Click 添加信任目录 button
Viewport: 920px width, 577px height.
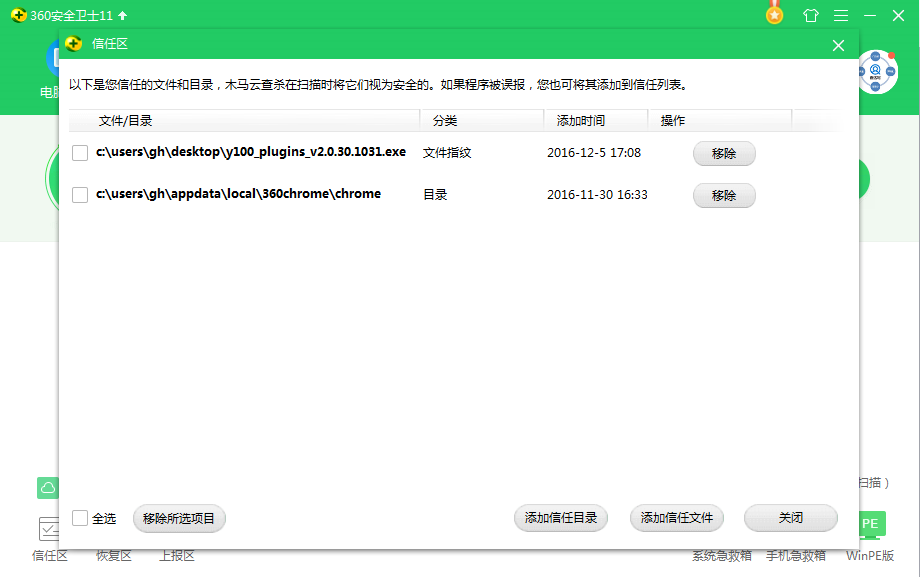click(x=561, y=518)
